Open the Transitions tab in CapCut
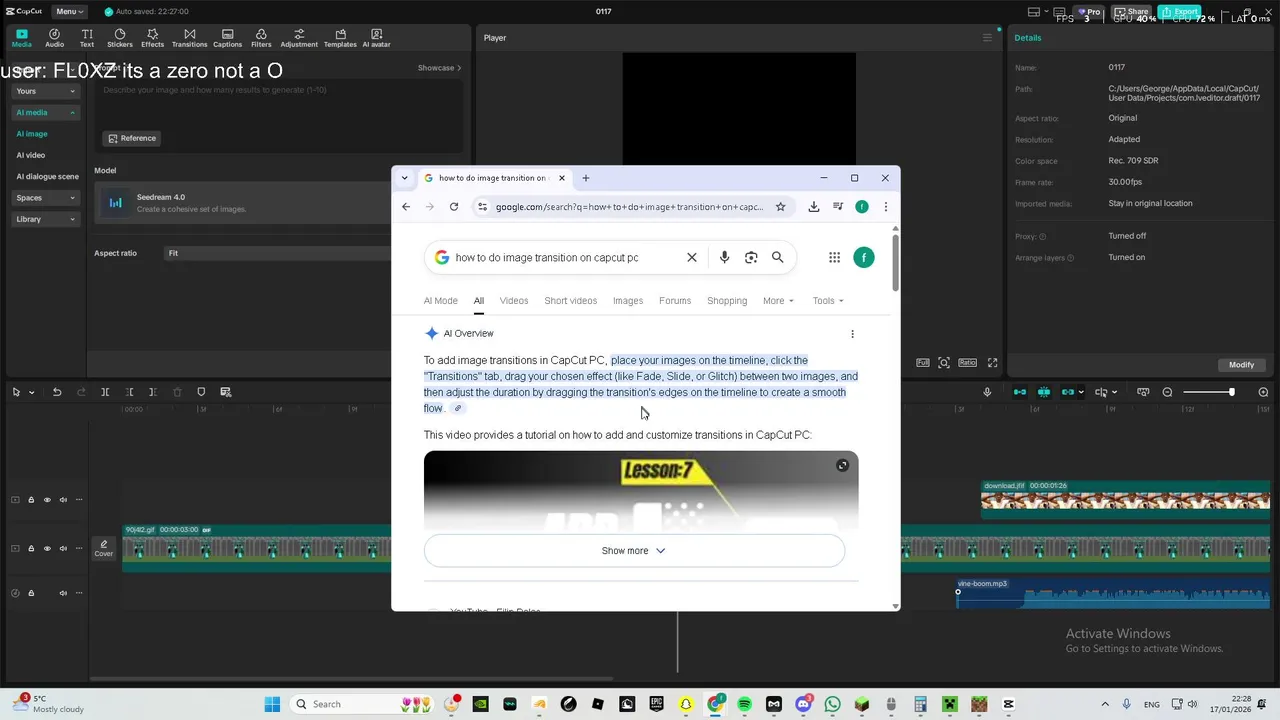 pos(189,38)
